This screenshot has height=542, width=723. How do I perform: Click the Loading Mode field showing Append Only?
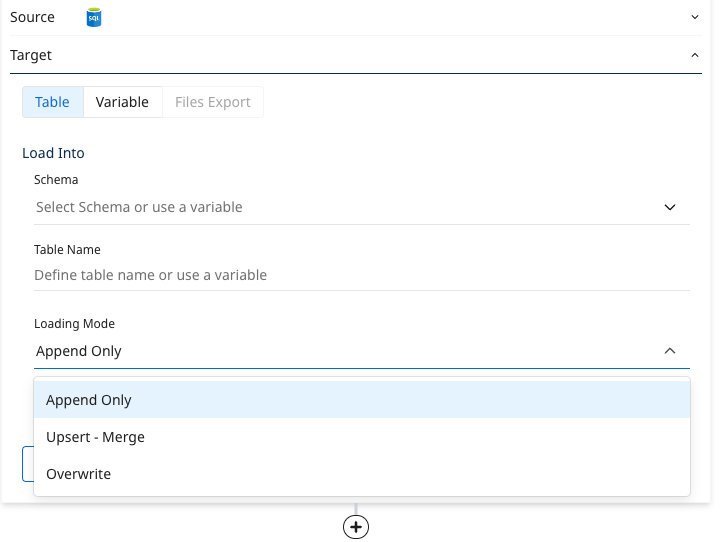point(340,351)
